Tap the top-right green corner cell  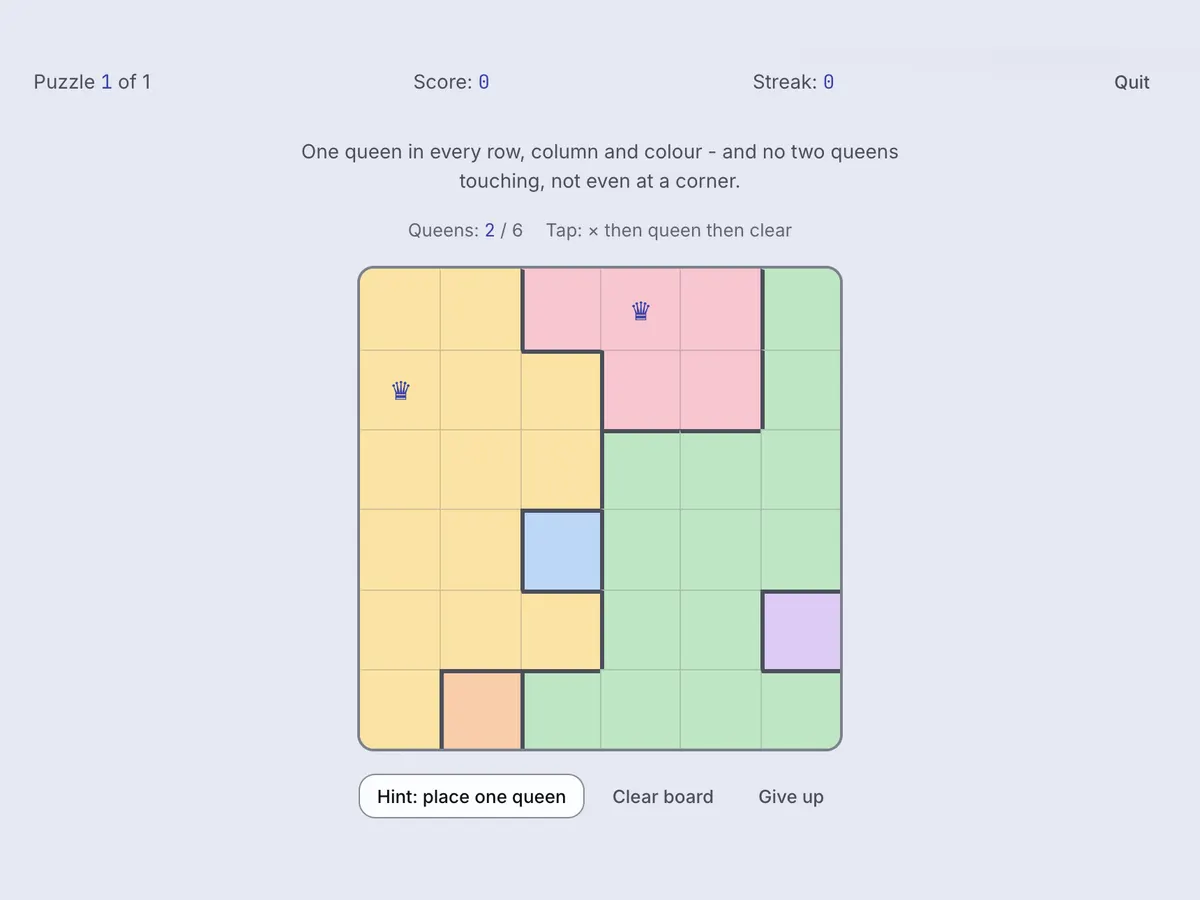click(x=801, y=309)
